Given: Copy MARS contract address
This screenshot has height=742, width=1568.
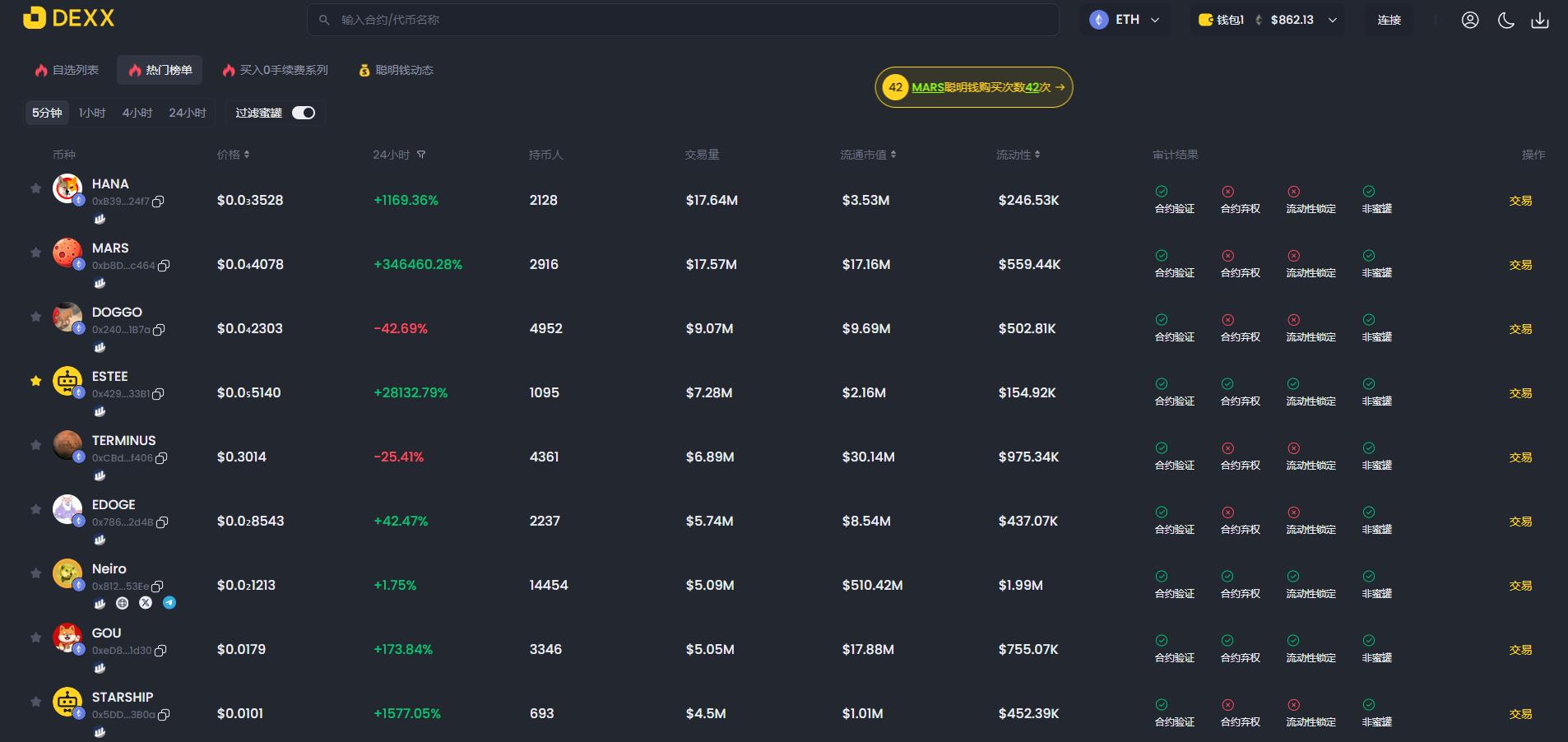Looking at the screenshot, I should click(x=164, y=266).
